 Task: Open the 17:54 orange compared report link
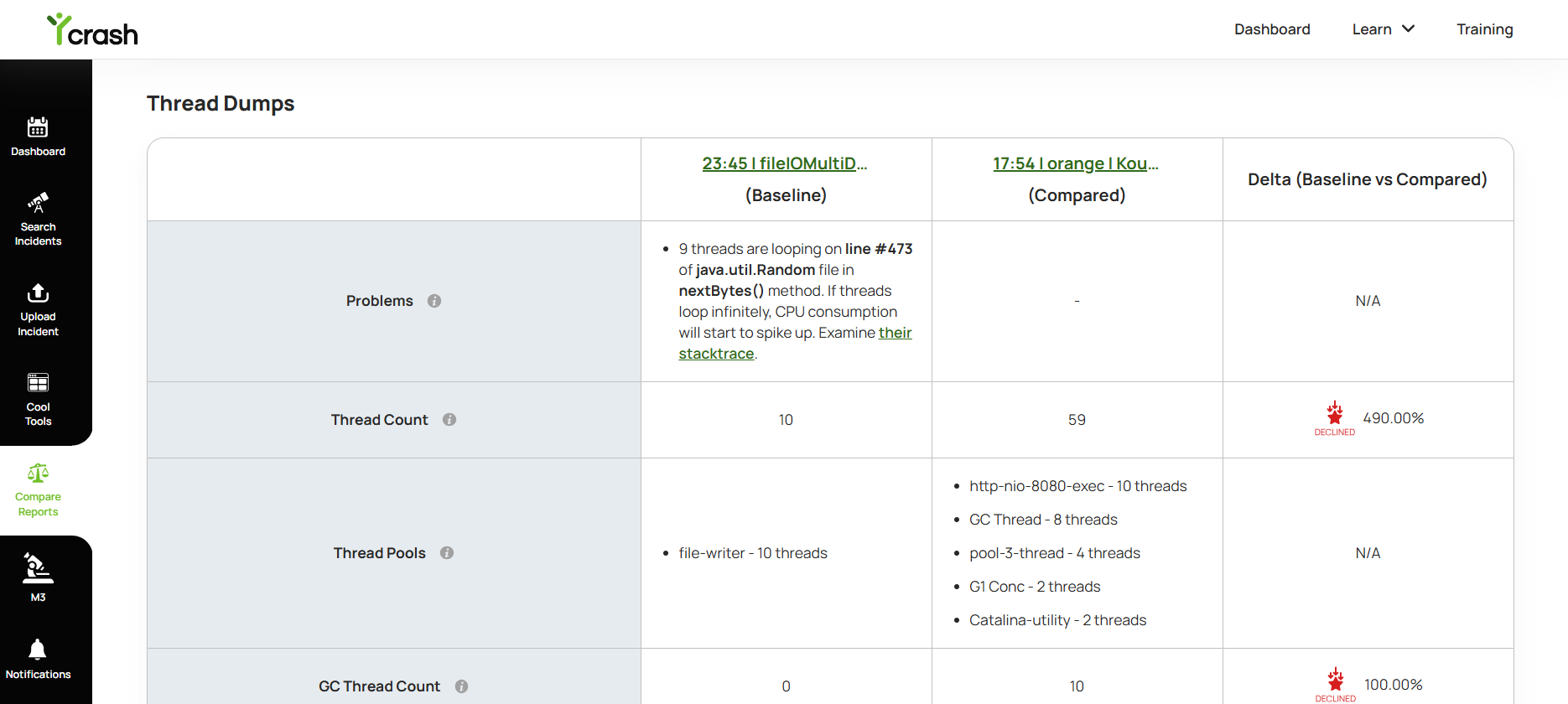tap(1076, 163)
